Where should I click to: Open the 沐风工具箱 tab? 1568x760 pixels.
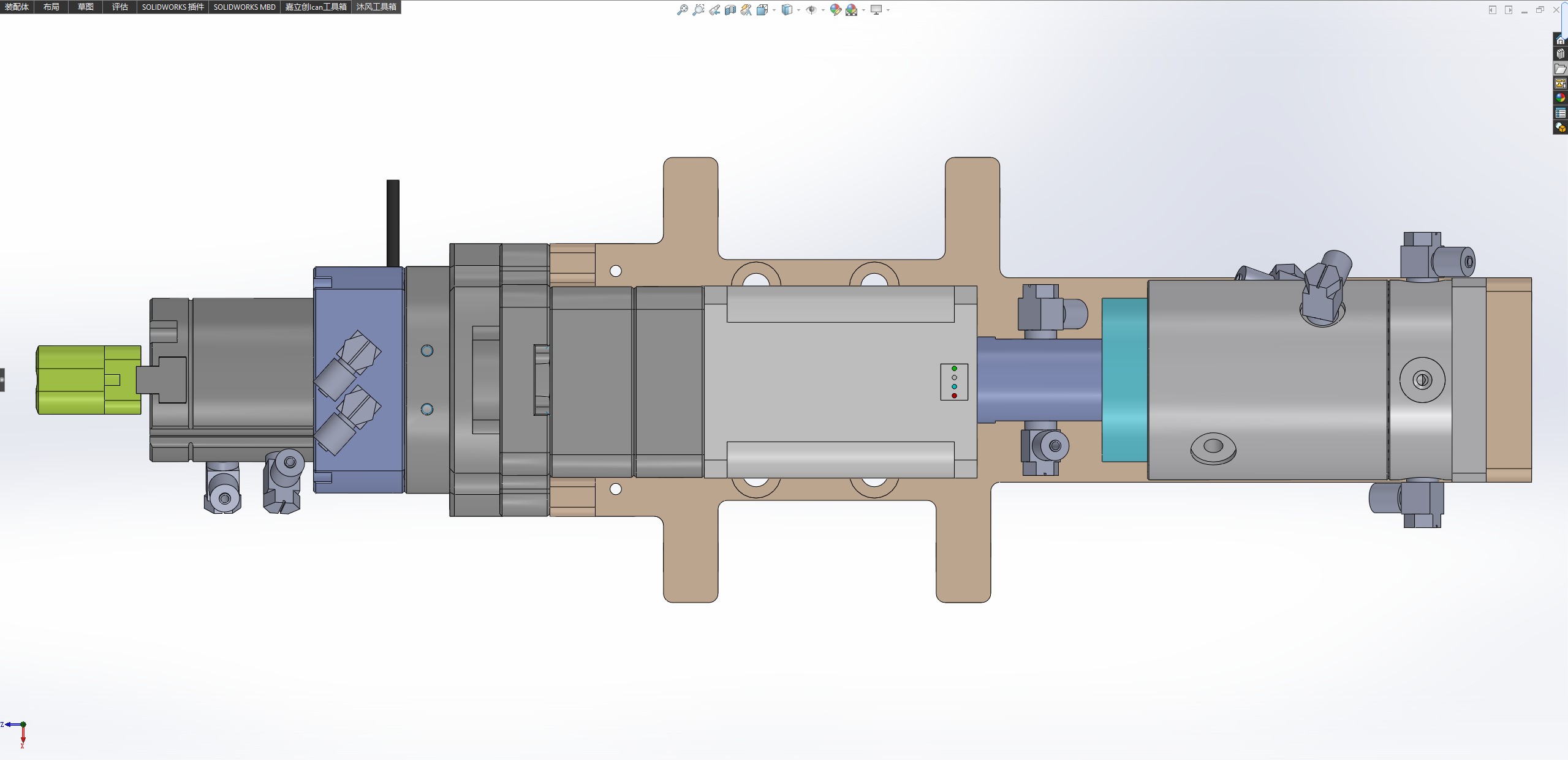pyautogui.click(x=376, y=7)
